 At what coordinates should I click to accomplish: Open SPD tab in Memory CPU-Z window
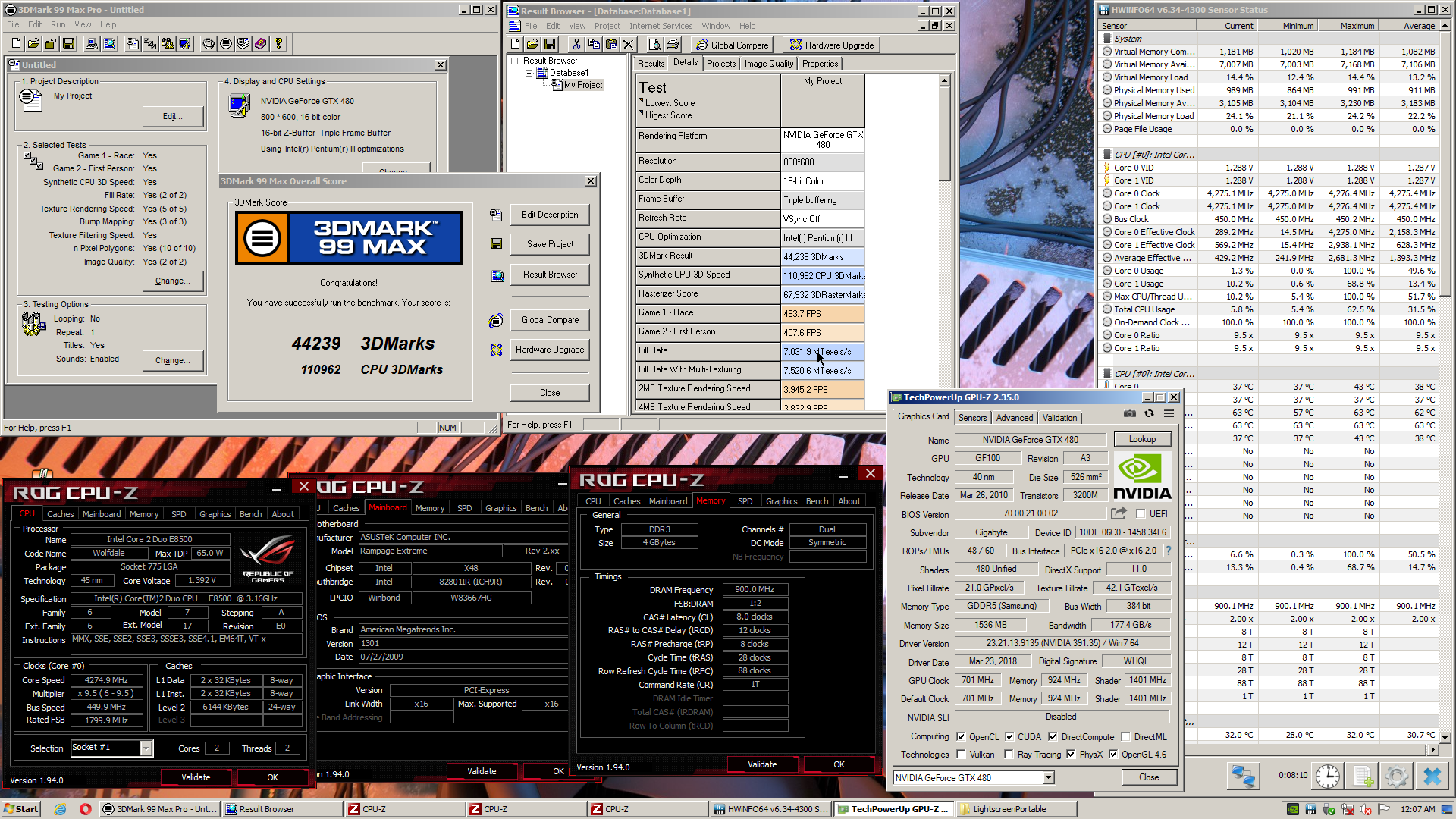pos(745,501)
